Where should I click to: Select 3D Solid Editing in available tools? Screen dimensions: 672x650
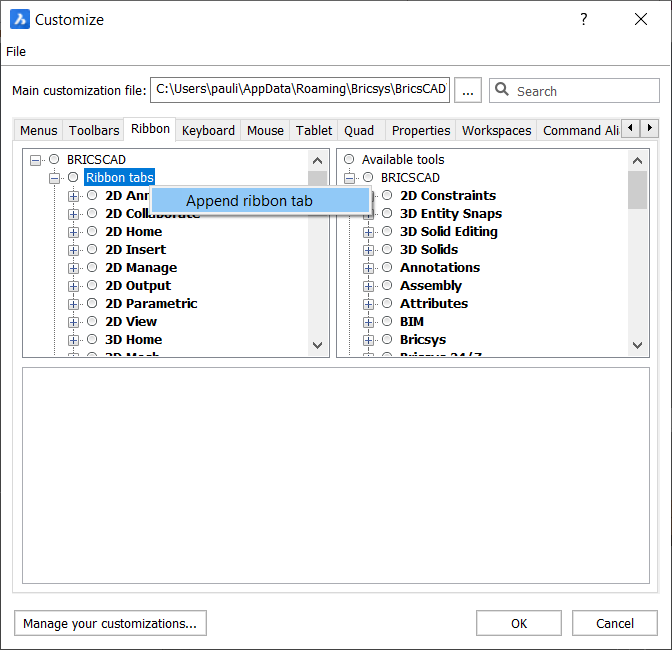pos(449,232)
